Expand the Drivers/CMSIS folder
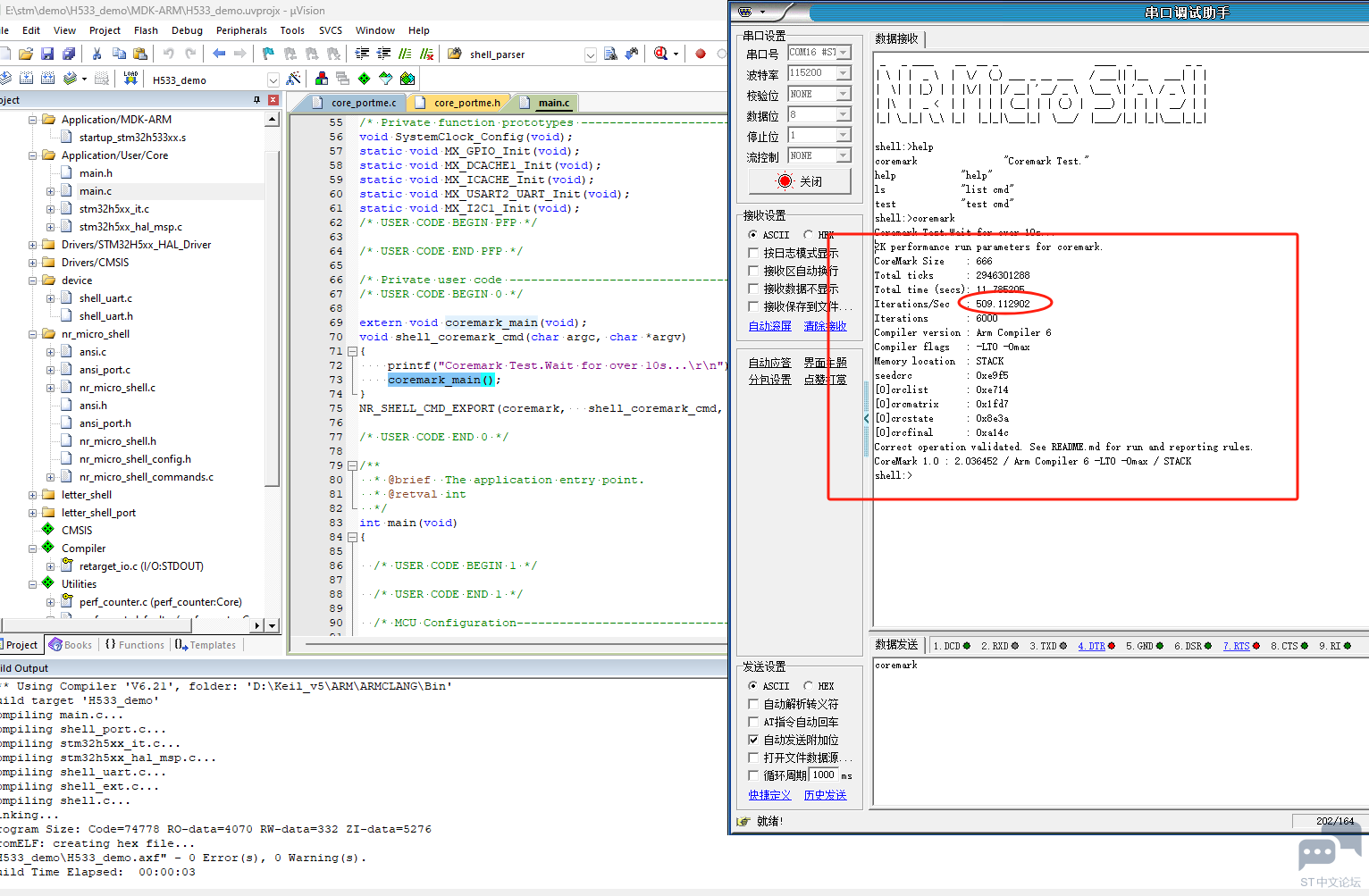 point(33,263)
